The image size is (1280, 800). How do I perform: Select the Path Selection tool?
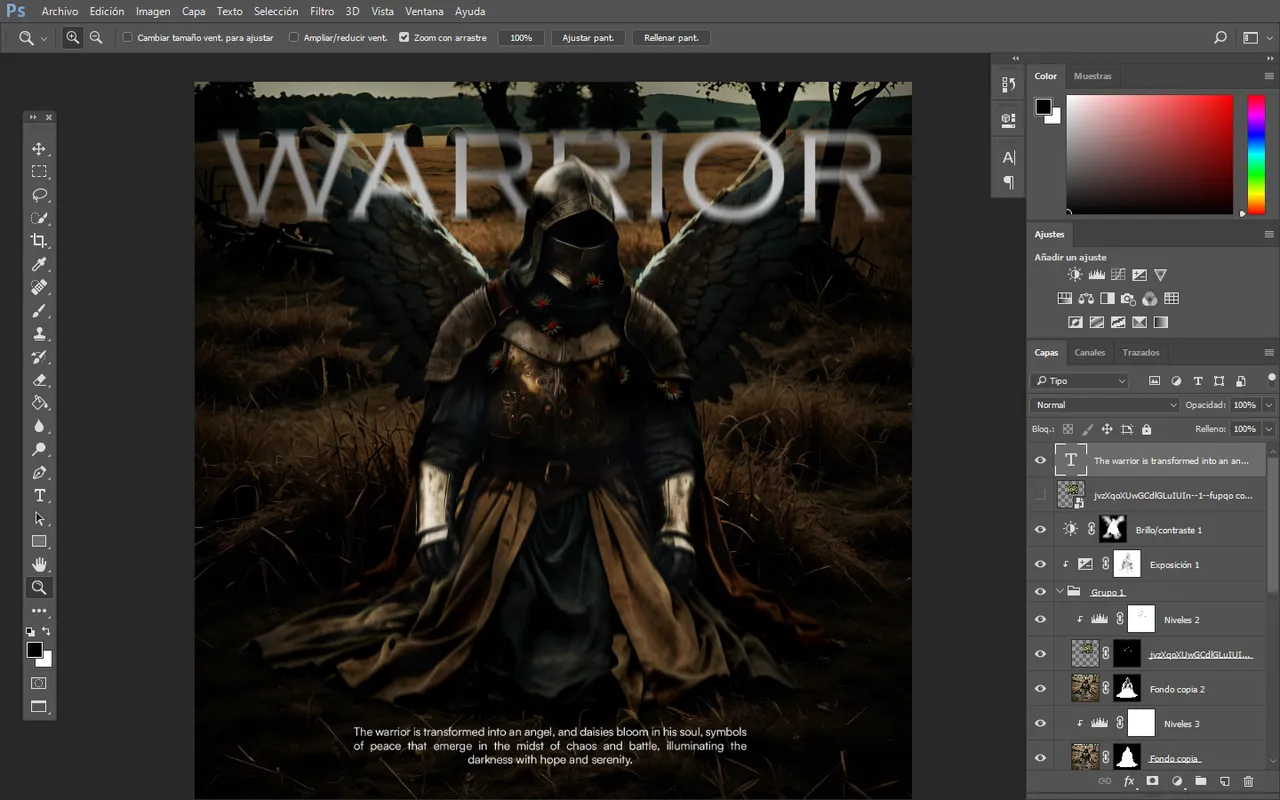[x=39, y=518]
